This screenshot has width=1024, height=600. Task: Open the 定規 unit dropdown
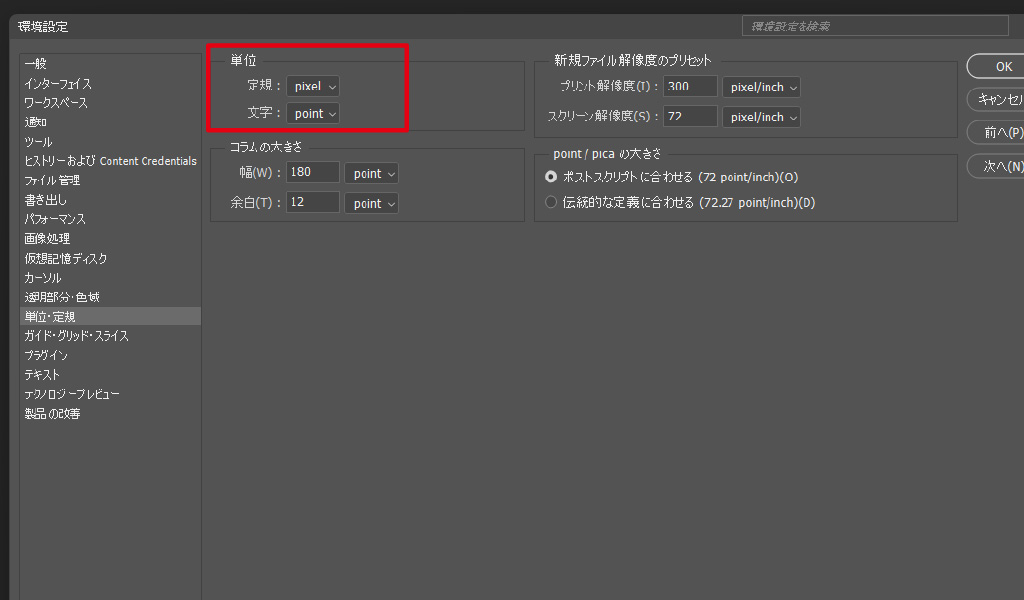click(313, 87)
